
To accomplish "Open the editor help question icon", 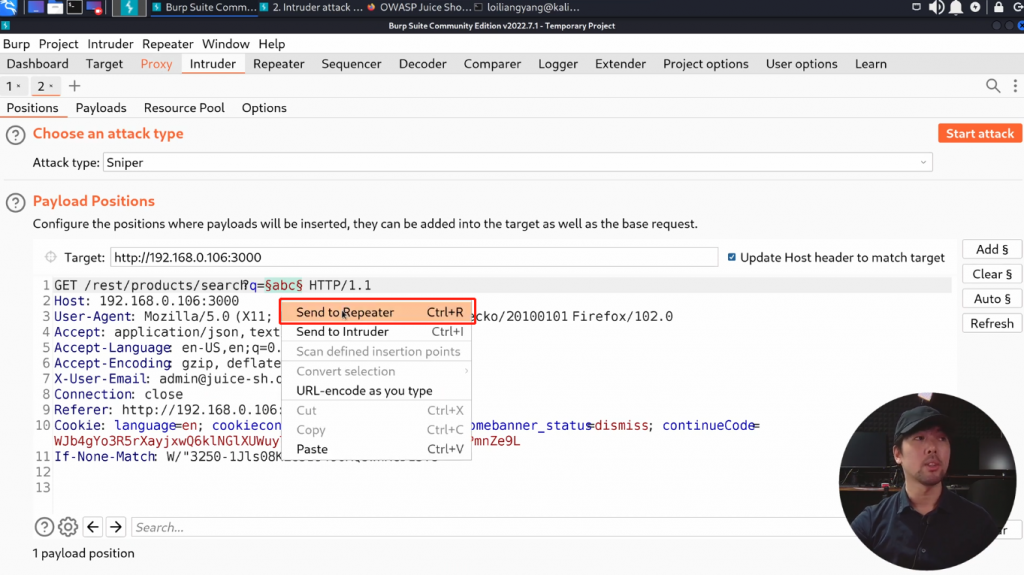I will pyautogui.click(x=44, y=527).
